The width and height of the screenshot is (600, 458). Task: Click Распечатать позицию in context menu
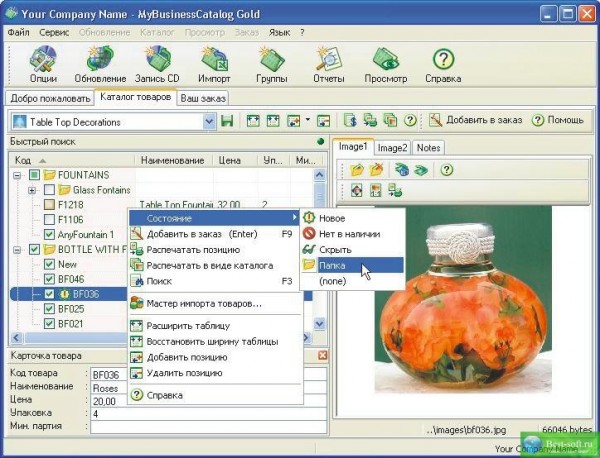(214, 250)
